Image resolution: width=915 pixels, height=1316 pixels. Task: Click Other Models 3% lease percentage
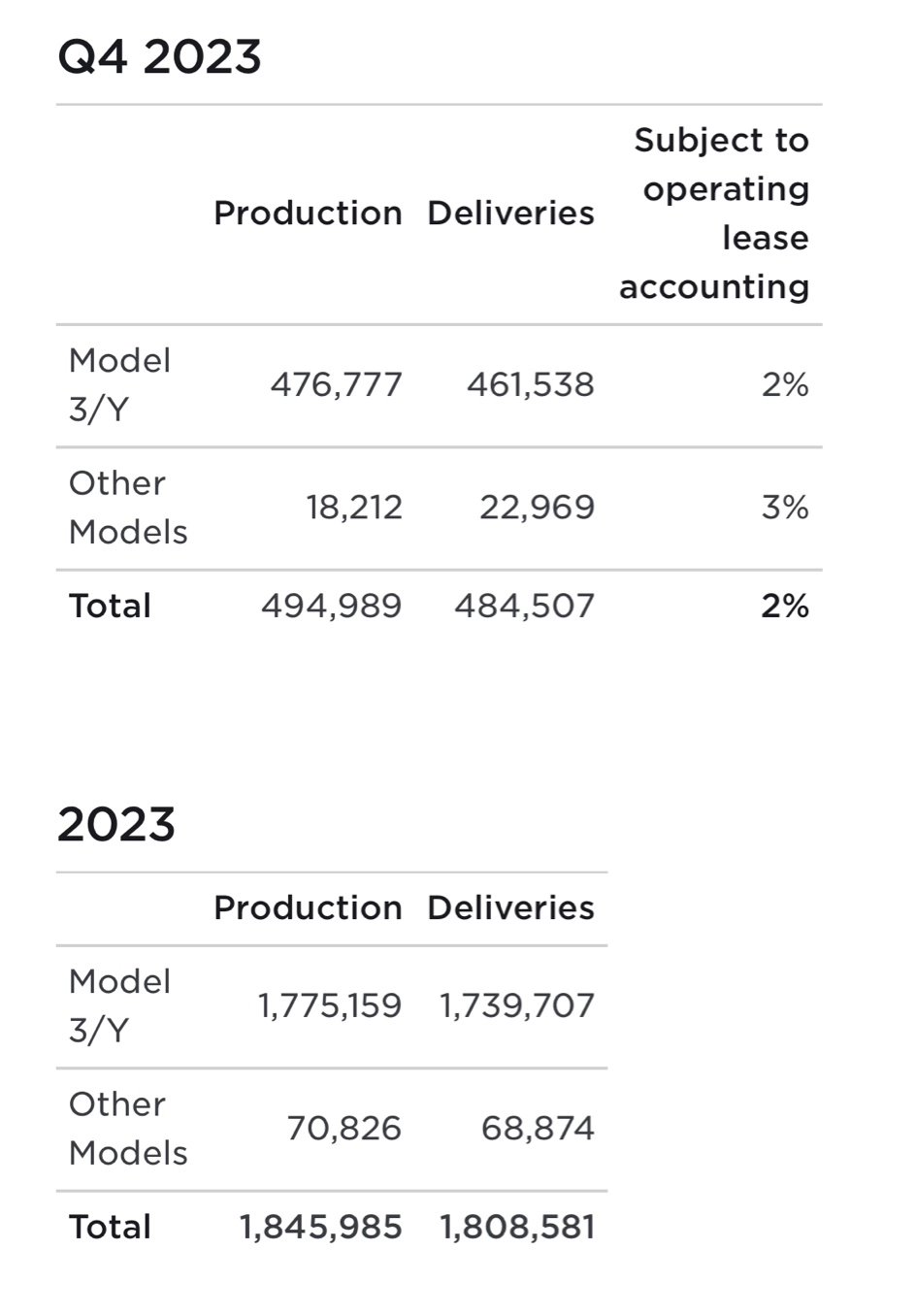[785, 507]
